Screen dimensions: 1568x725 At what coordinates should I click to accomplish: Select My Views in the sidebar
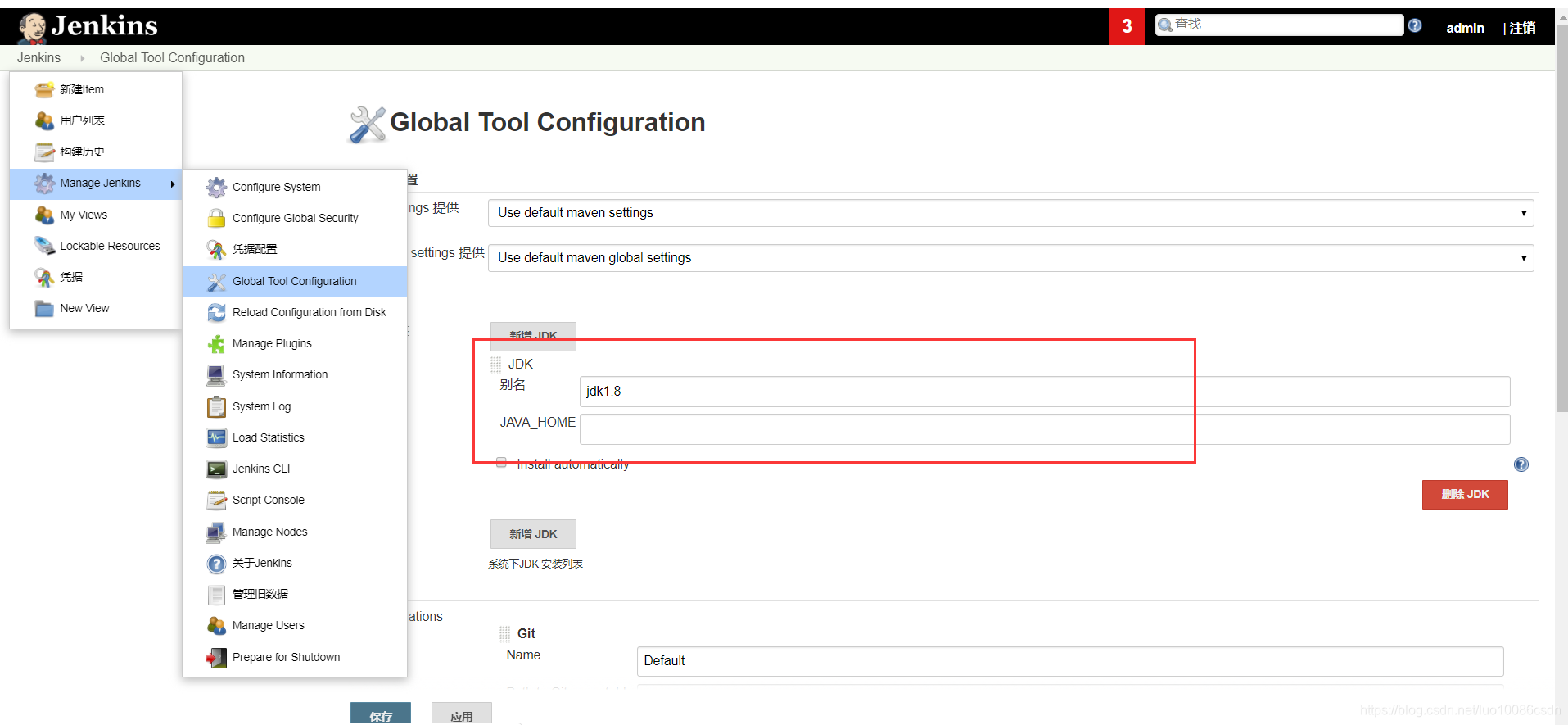click(84, 215)
